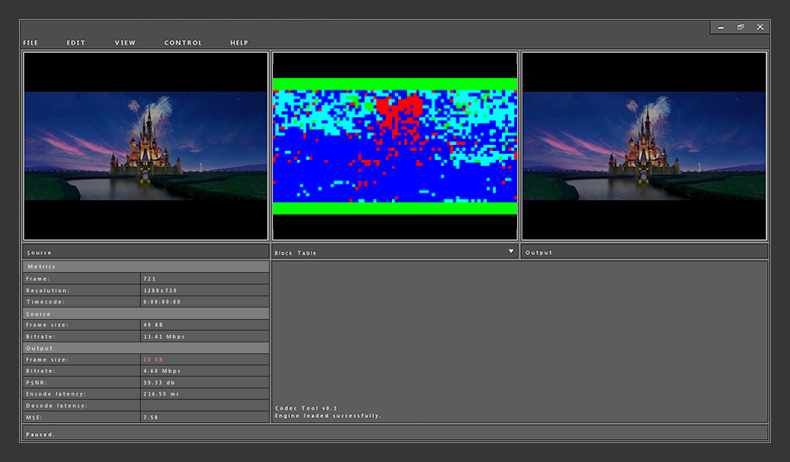Click the Source video preview of the castle

(x=146, y=146)
